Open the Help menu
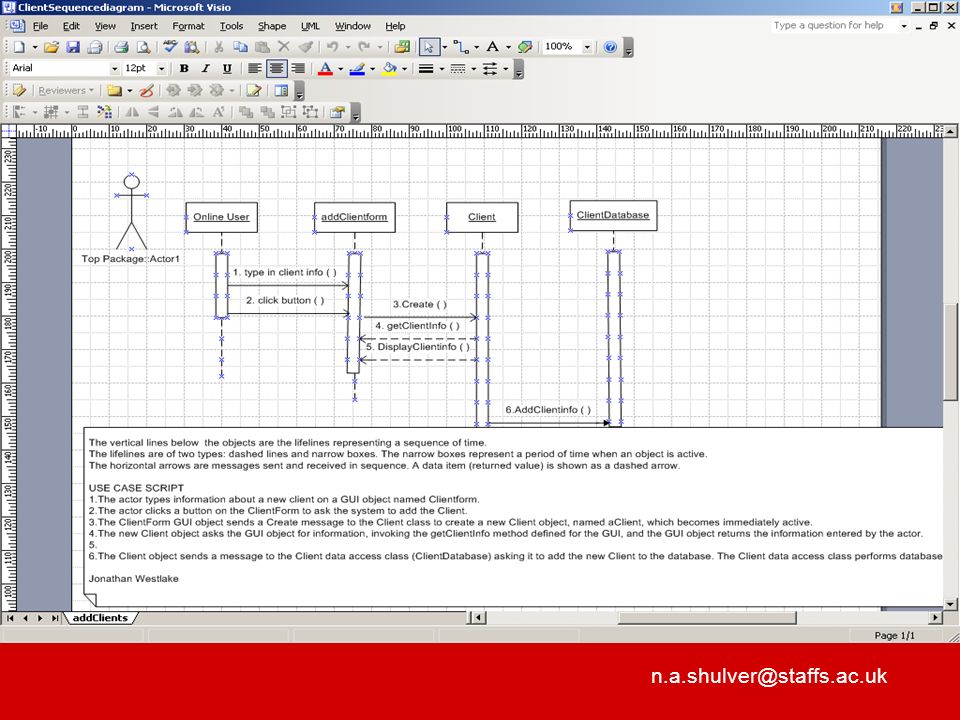Viewport: 960px width, 720px height. (395, 26)
